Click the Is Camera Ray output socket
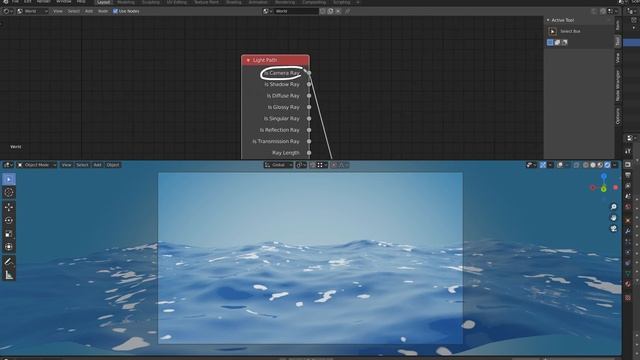The height and width of the screenshot is (360, 640). click(309, 73)
